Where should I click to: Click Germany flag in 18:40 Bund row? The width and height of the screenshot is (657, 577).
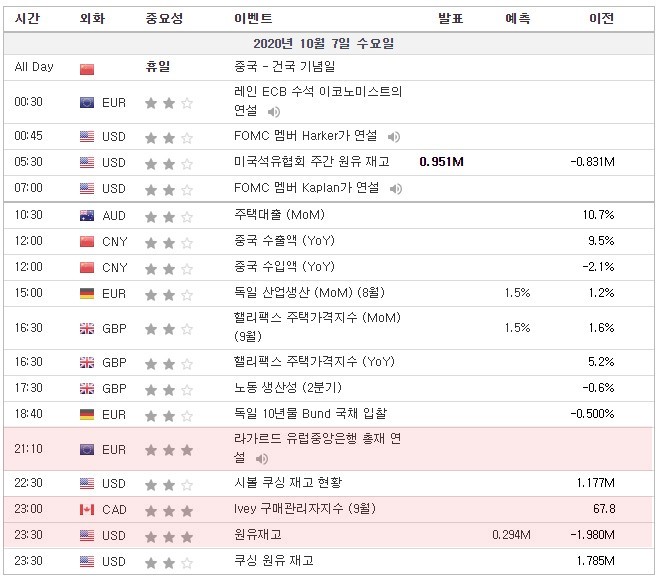coord(87,415)
